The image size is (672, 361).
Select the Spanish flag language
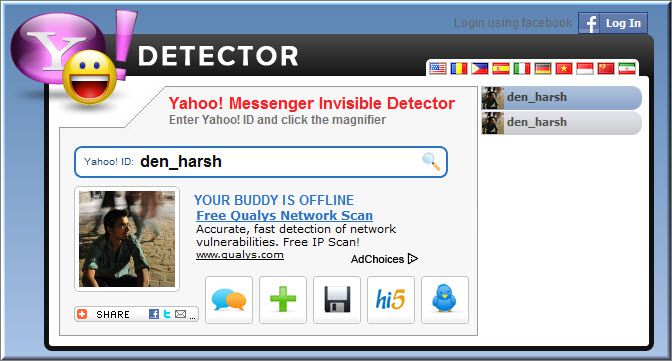point(501,68)
